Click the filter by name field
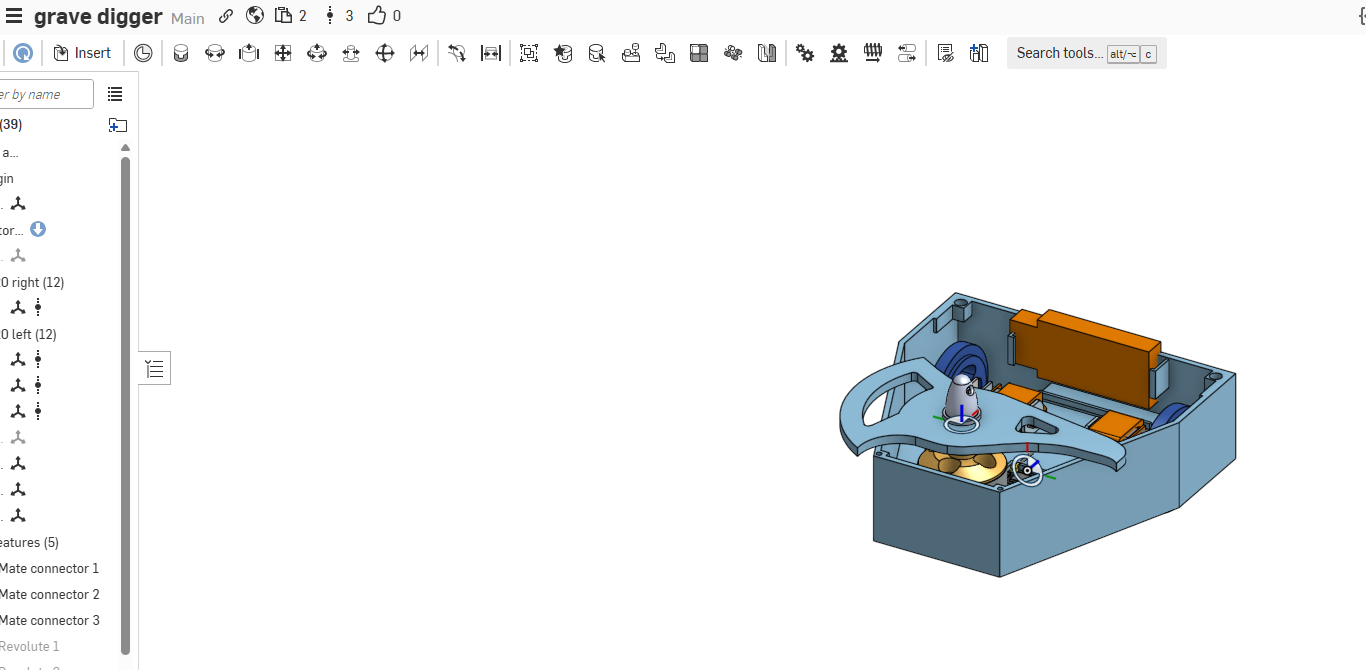This screenshot has height=670, width=1366. coord(45,94)
